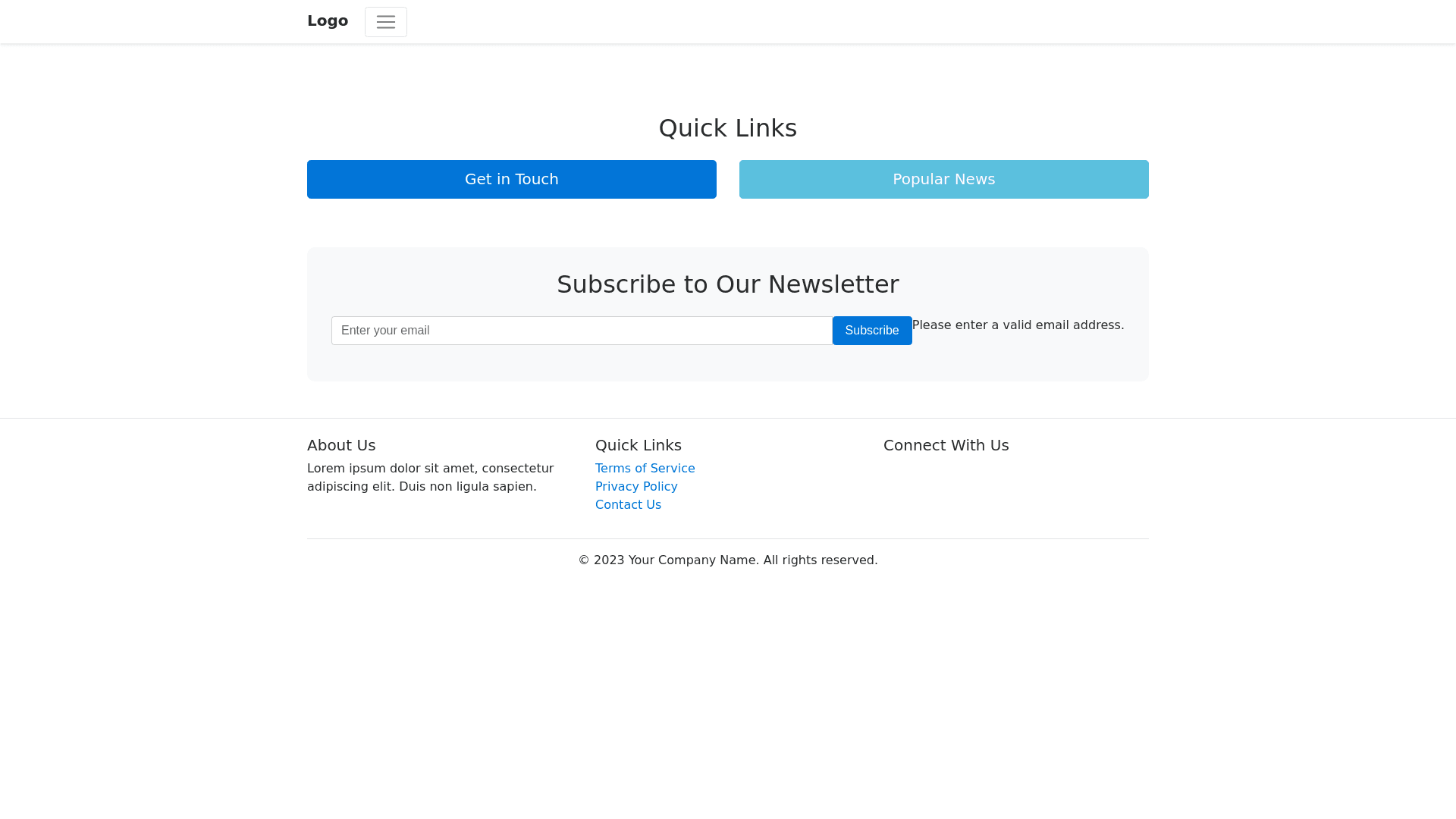
Task: Click the large centered Quick Links heading
Action: pos(727,128)
